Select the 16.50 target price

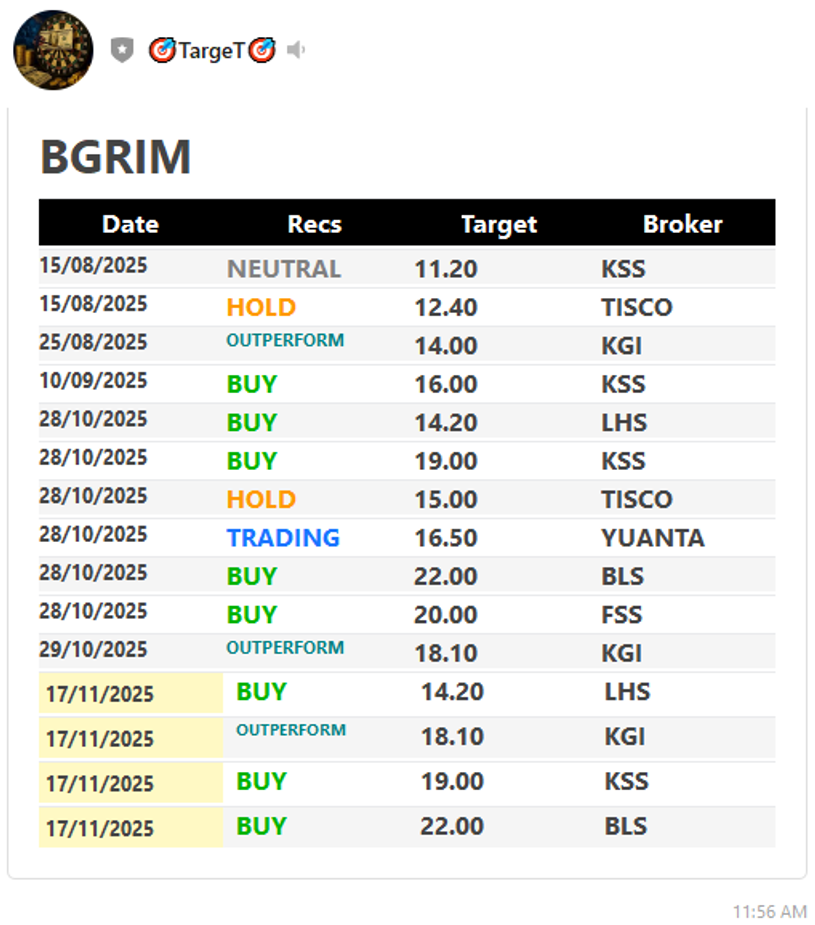[x=446, y=538]
